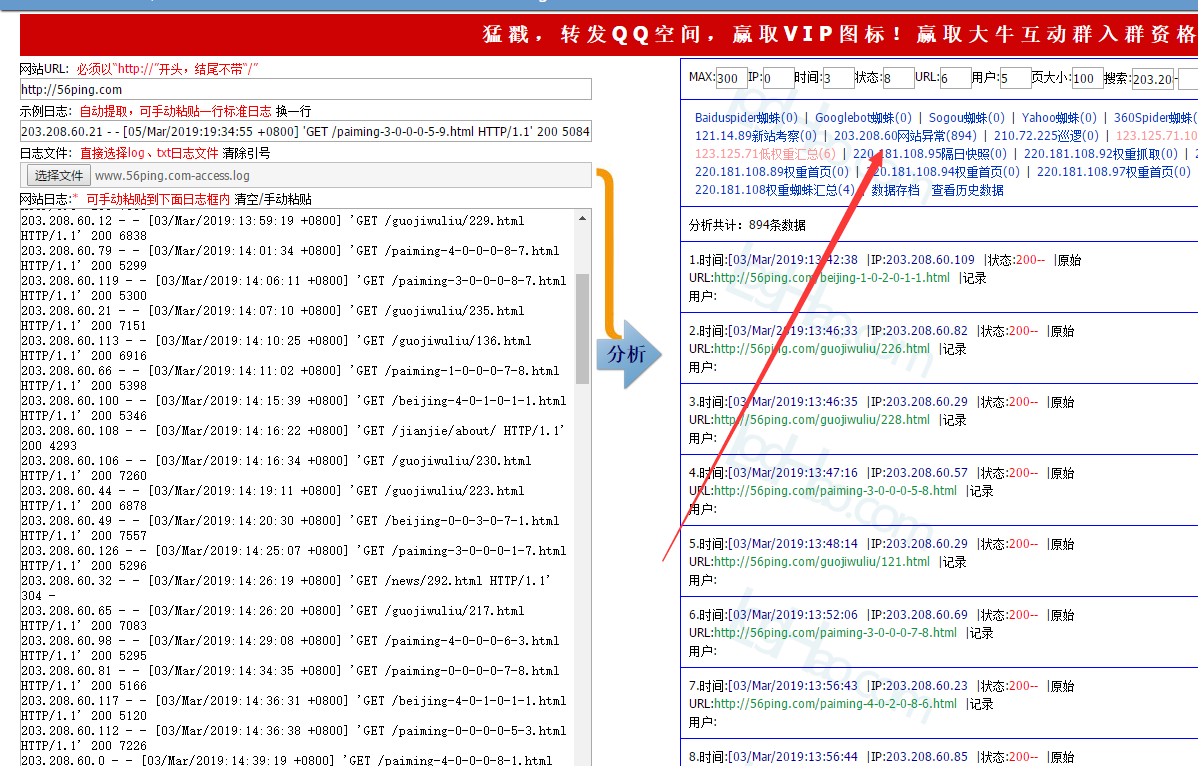Click the 换一行 link
This screenshot has height=766, width=1198.
[293, 111]
